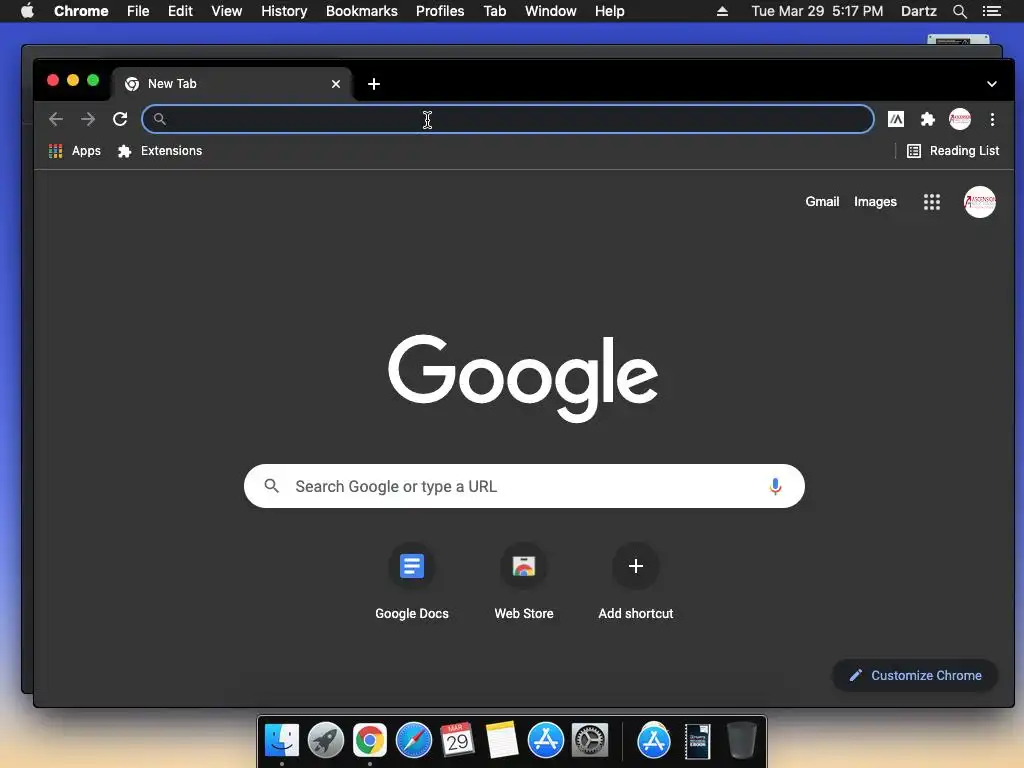Click Customize Chrome button
1024x768 pixels.
915,675
